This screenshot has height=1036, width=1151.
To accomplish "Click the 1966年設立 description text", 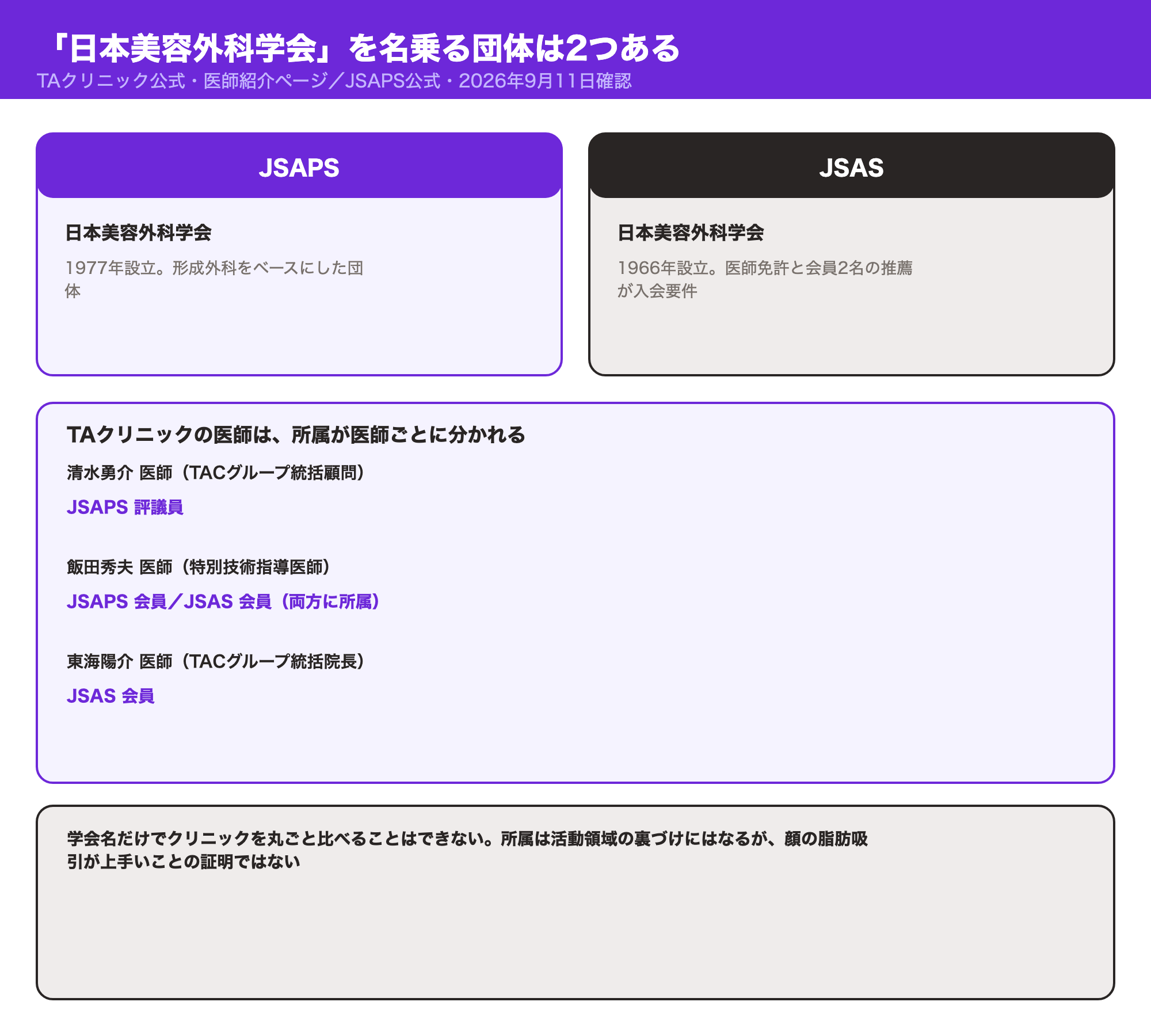I will click(x=765, y=279).
